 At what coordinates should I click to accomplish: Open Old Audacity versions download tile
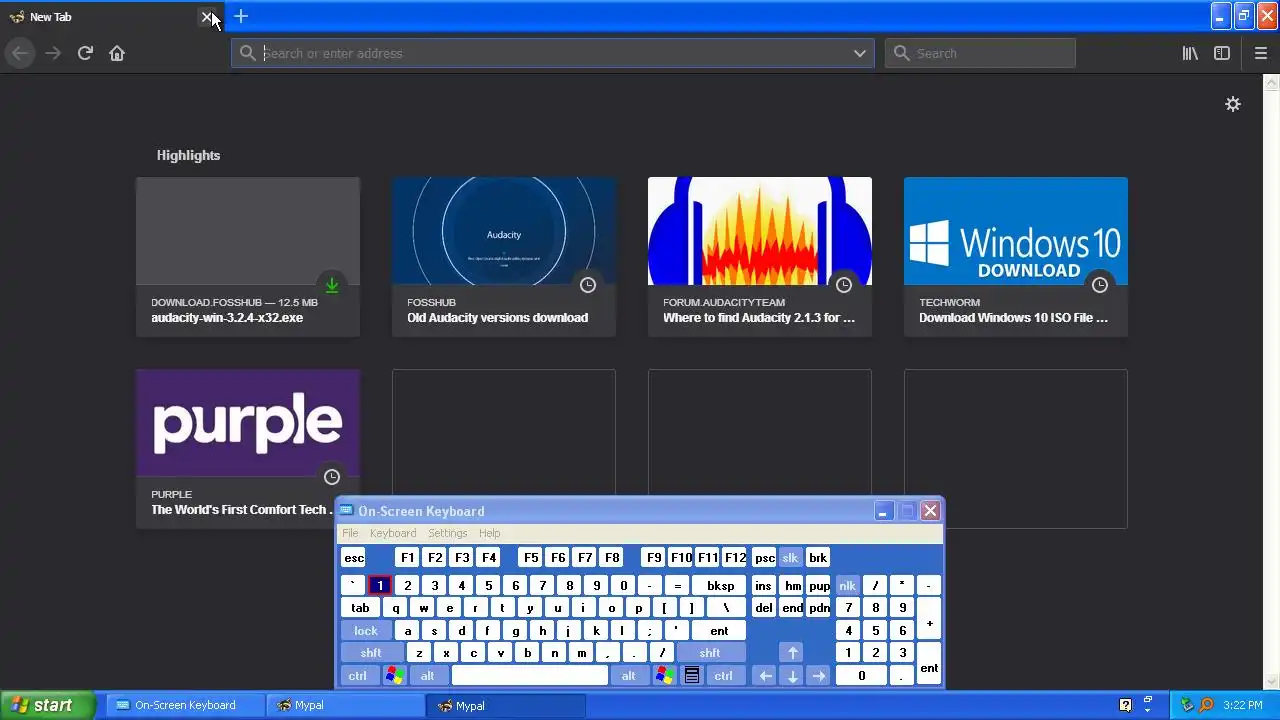(504, 257)
